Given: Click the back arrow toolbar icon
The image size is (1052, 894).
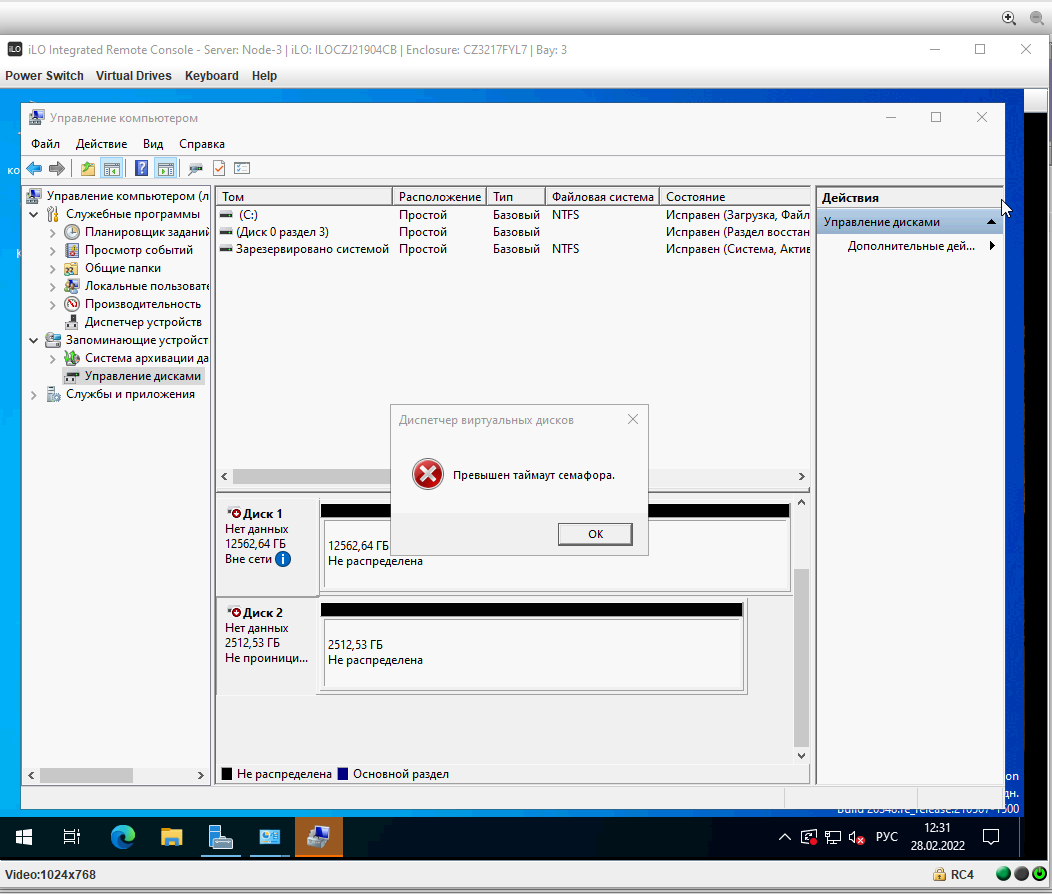Looking at the screenshot, I should tap(34, 168).
